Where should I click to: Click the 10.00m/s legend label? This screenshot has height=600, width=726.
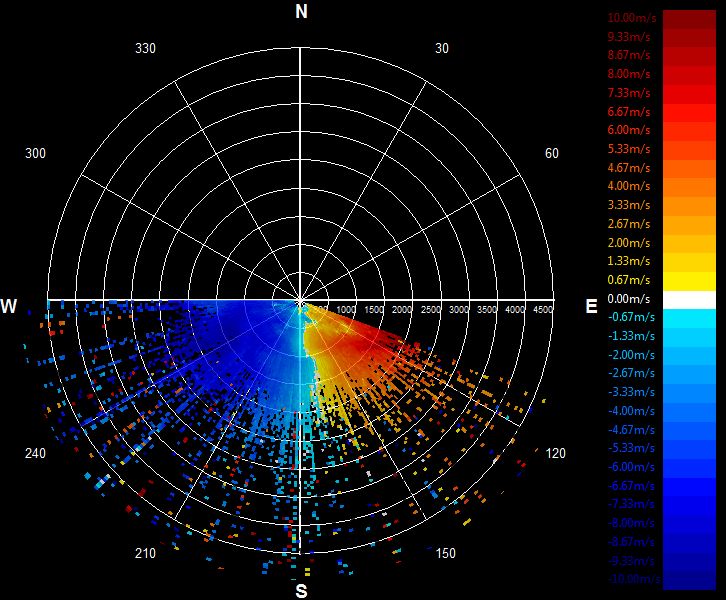click(x=632, y=18)
